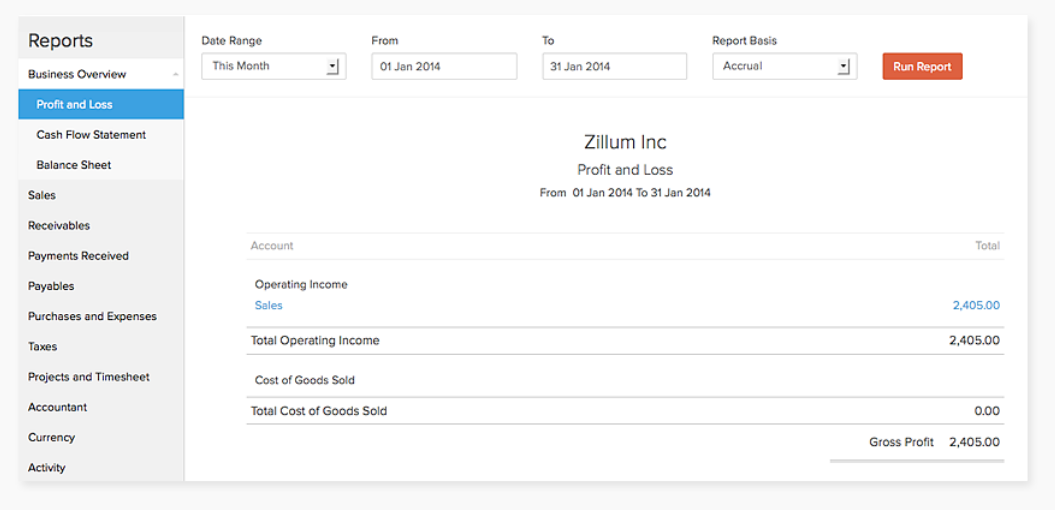Expand the Receivables reports category

[x=59, y=226]
